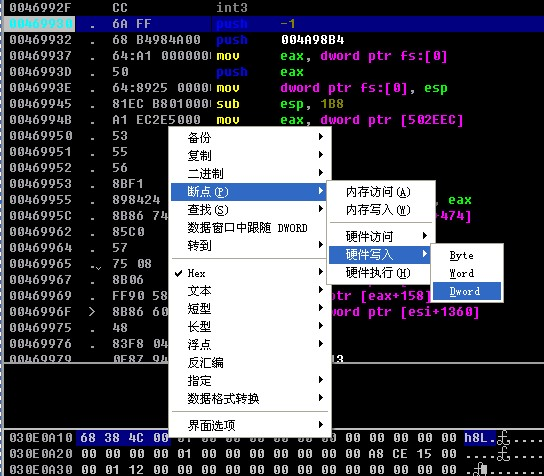
Task: Expand arrow beside 界面选项 item
Action: [x=321, y=425]
